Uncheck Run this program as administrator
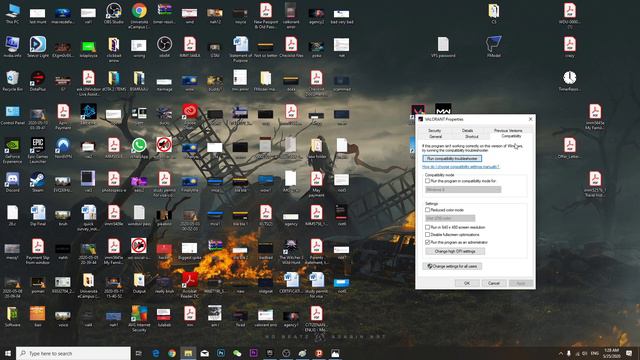The width and height of the screenshot is (640, 360). click(428, 242)
